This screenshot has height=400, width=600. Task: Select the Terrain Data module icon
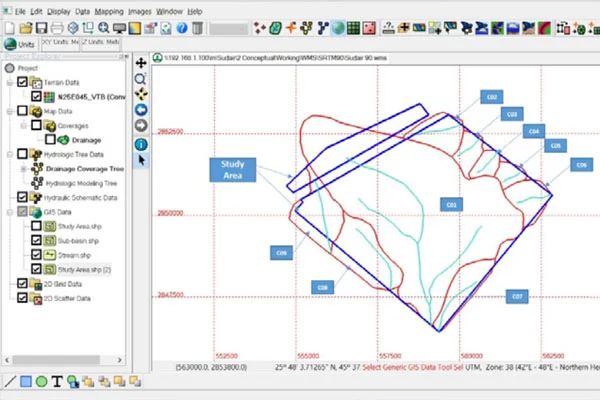260,28
